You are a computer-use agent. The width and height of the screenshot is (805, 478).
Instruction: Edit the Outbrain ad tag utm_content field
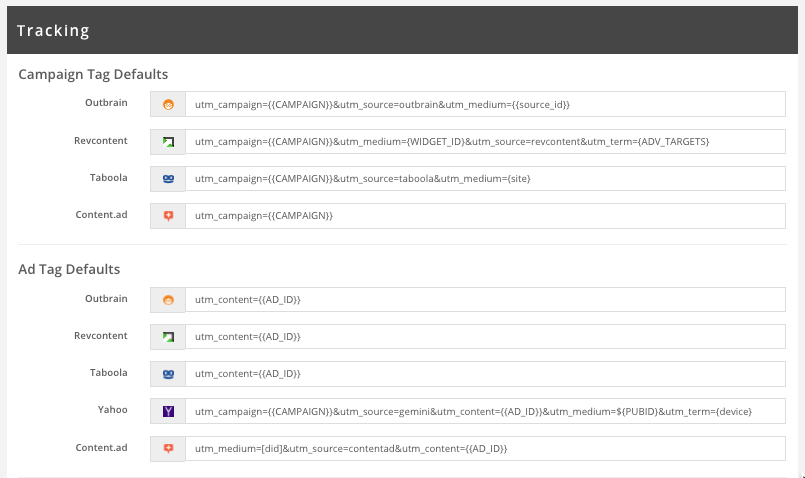[x=485, y=300]
